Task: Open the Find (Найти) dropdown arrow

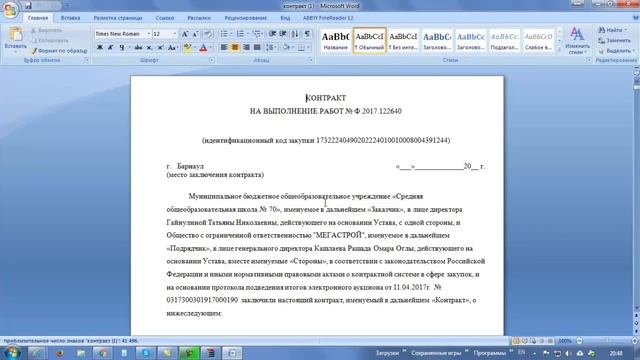Action: [x=626, y=30]
